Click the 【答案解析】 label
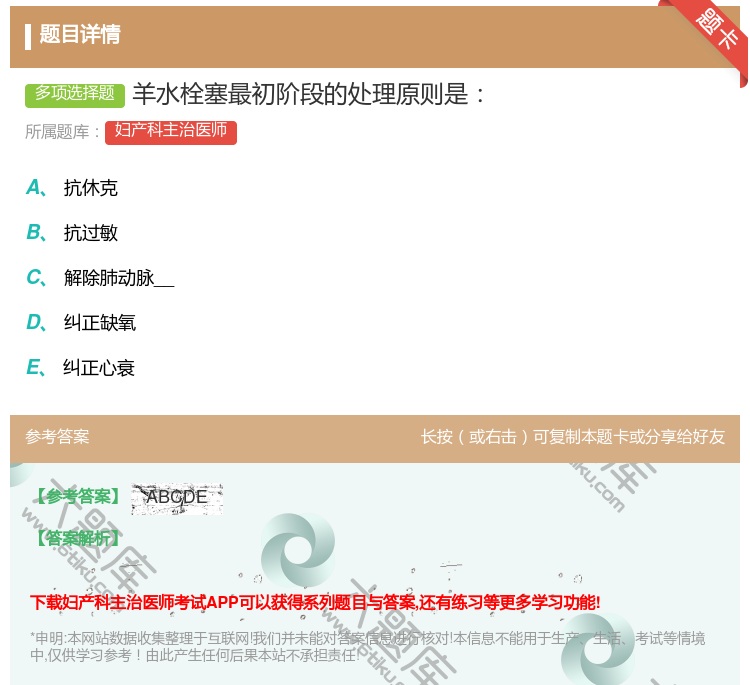Screen dimensions: 750x685 click(x=78, y=538)
